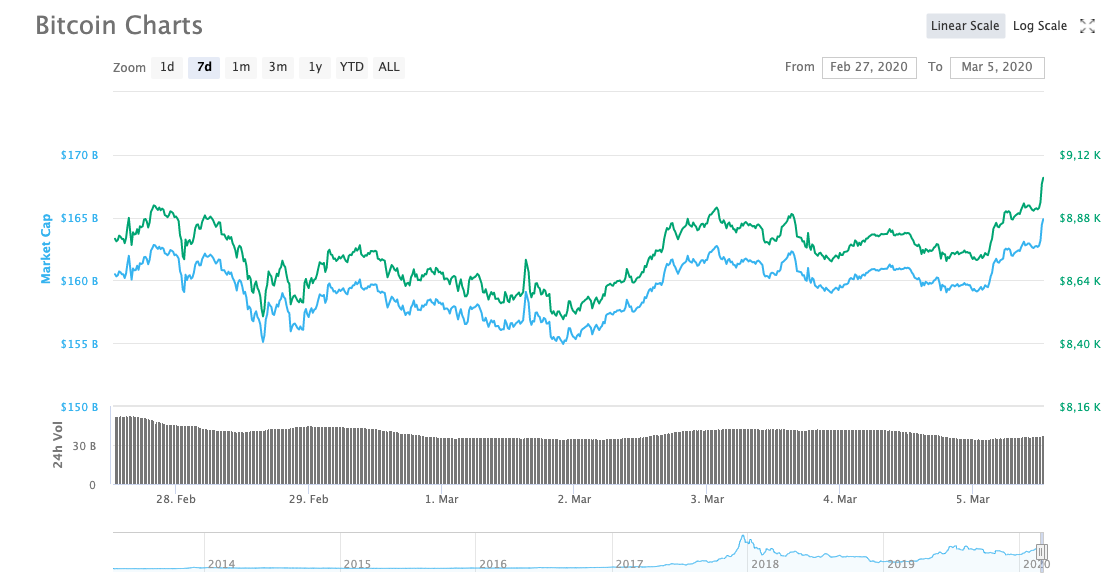Click the $8,64 K price axis label
Screen dimensions: 1105x583
coord(1080,281)
